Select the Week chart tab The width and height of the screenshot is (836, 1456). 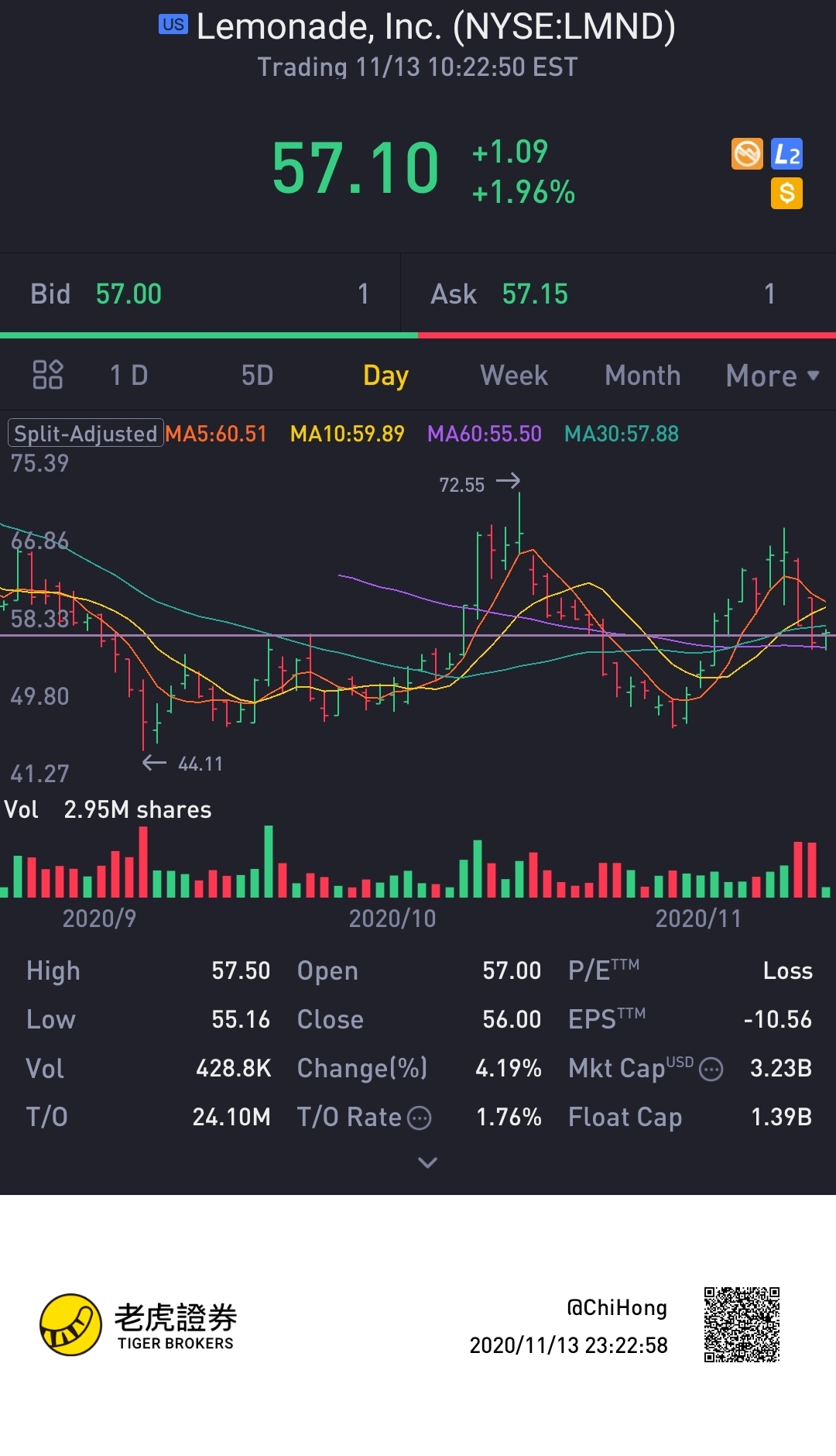tap(514, 376)
